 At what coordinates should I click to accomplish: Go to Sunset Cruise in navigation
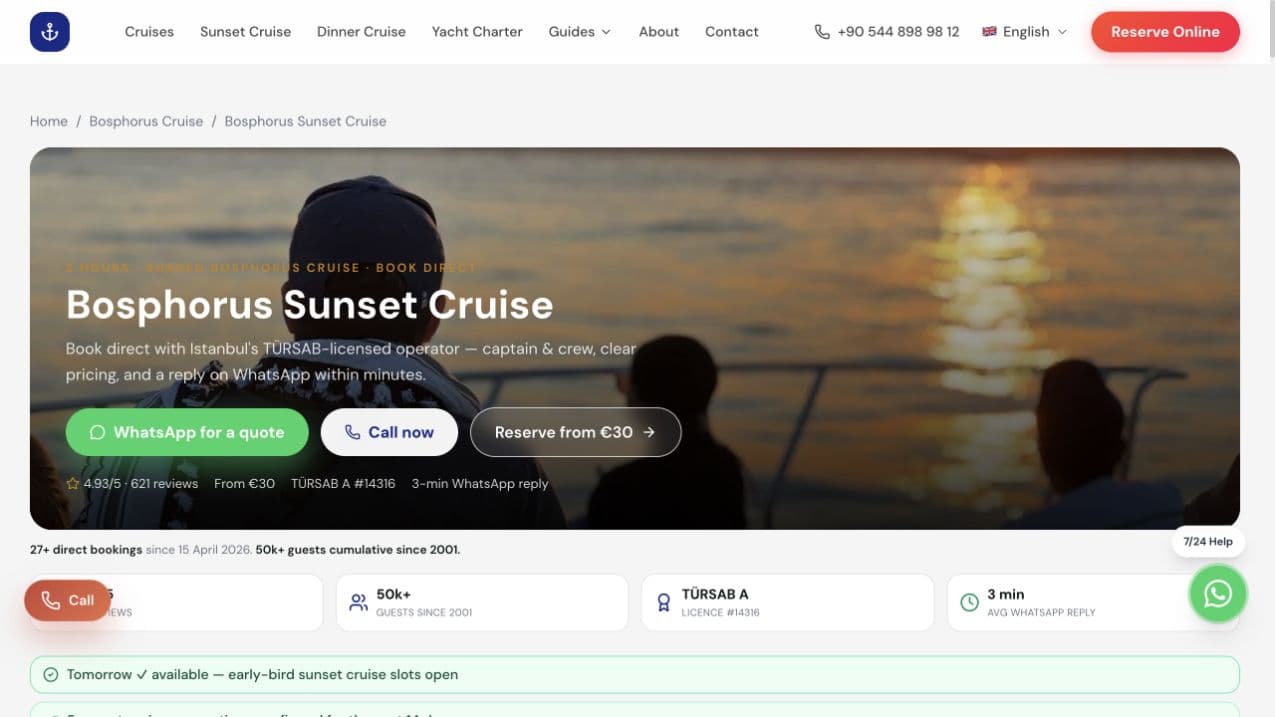pyautogui.click(x=245, y=32)
